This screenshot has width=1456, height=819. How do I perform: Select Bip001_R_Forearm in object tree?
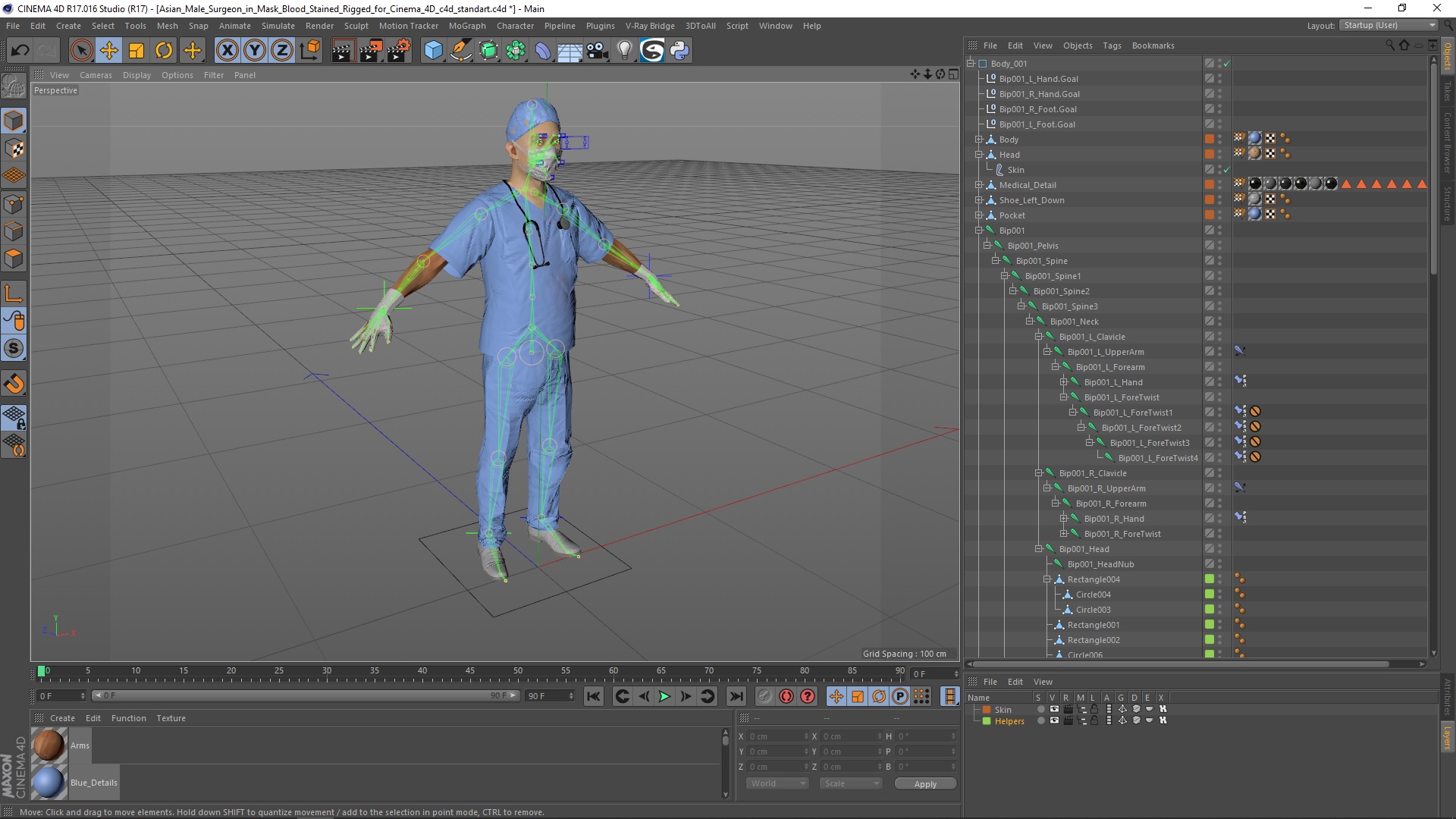(1110, 504)
